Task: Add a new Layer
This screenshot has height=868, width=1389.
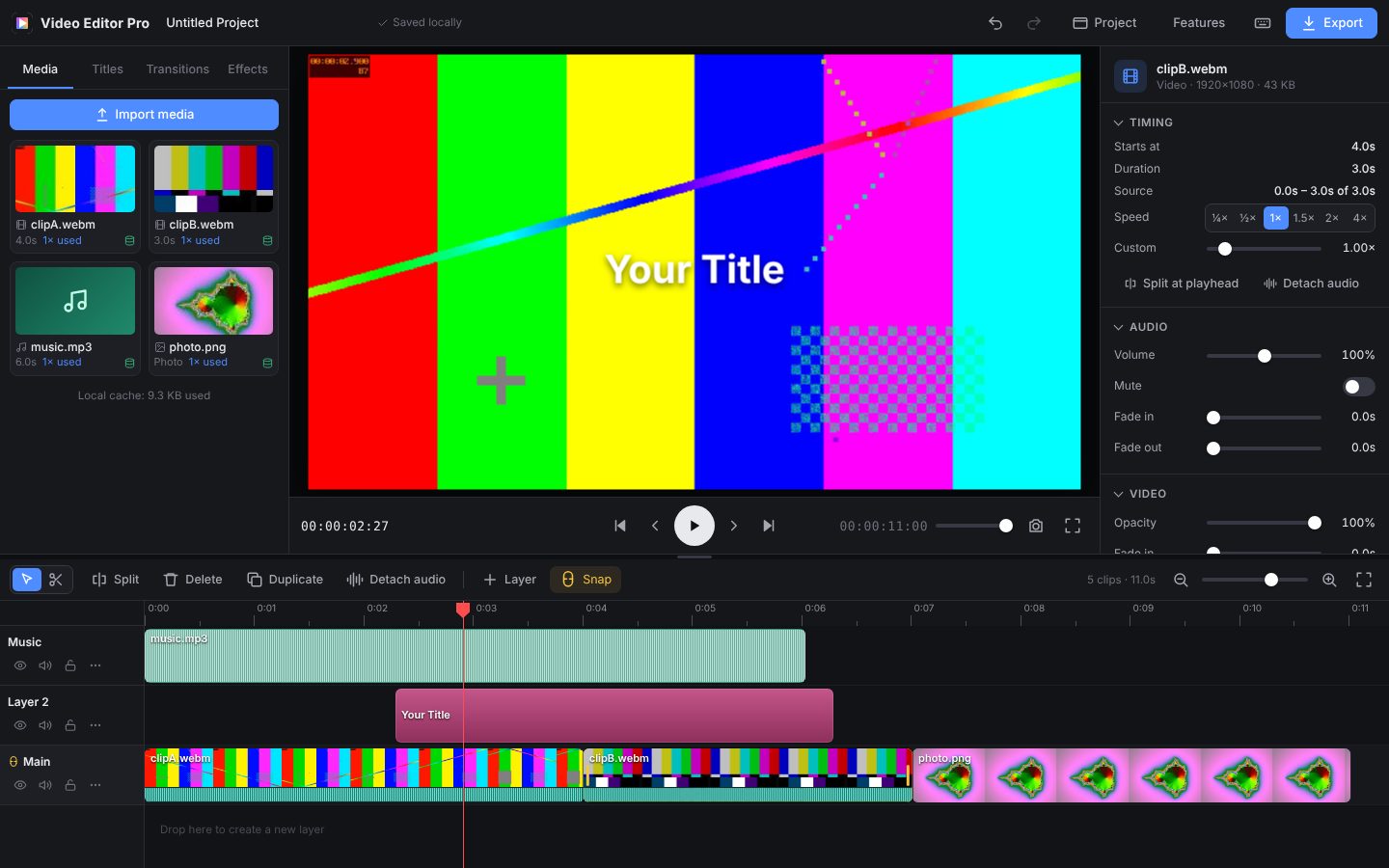Action: (509, 580)
